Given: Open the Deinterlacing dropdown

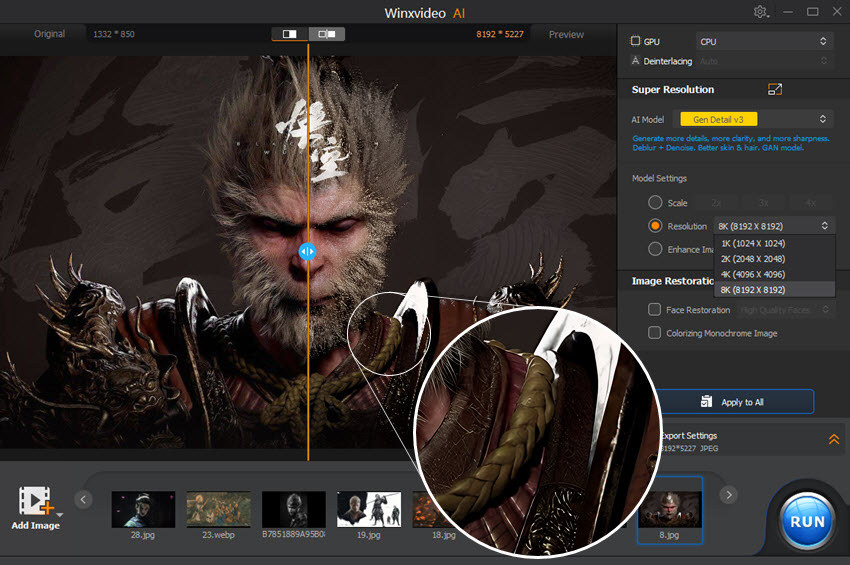Looking at the screenshot, I should pos(764,61).
